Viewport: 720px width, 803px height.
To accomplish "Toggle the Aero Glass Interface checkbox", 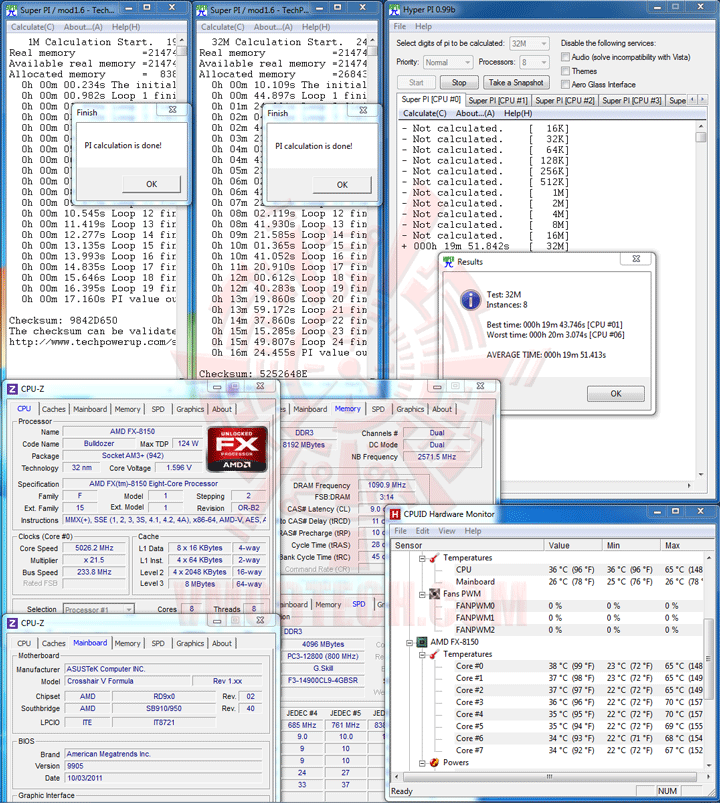I will point(565,84).
